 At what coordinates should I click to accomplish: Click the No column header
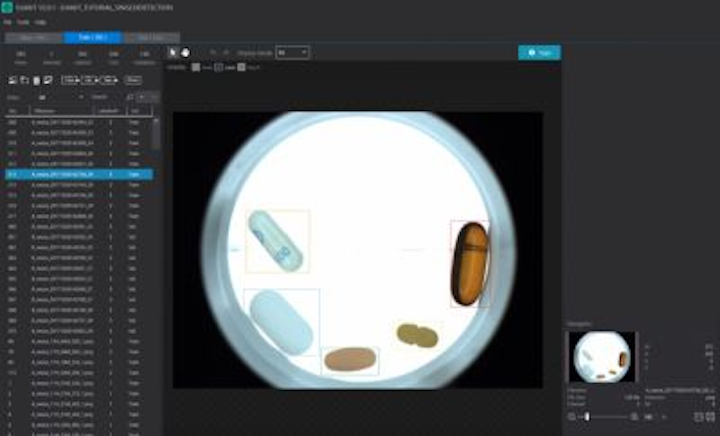(17, 111)
